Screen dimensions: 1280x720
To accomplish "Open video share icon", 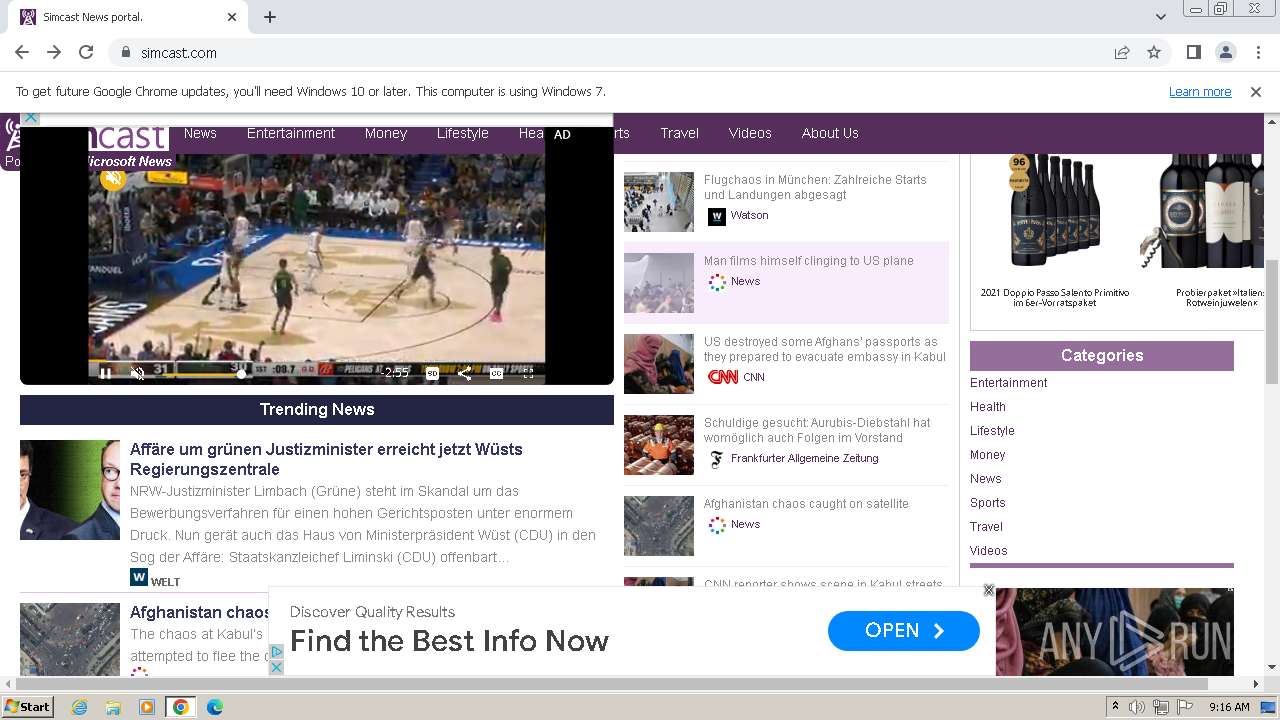I will [464, 373].
